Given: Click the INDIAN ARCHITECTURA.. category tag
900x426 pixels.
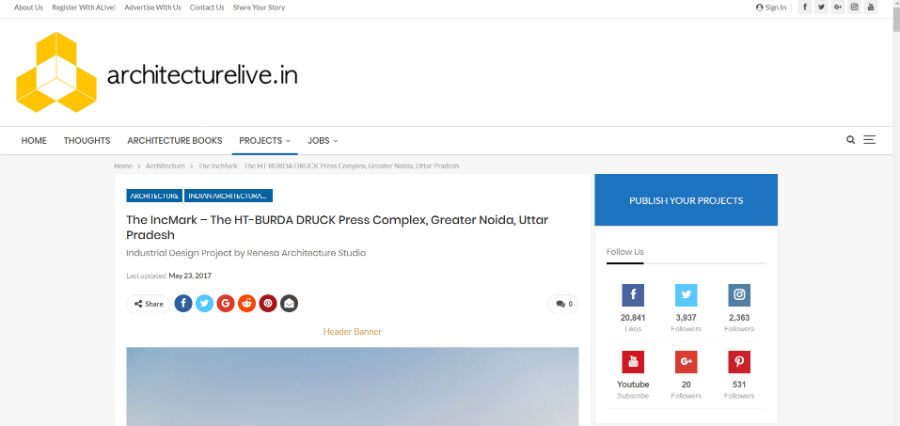Looking at the screenshot, I should coord(228,196).
